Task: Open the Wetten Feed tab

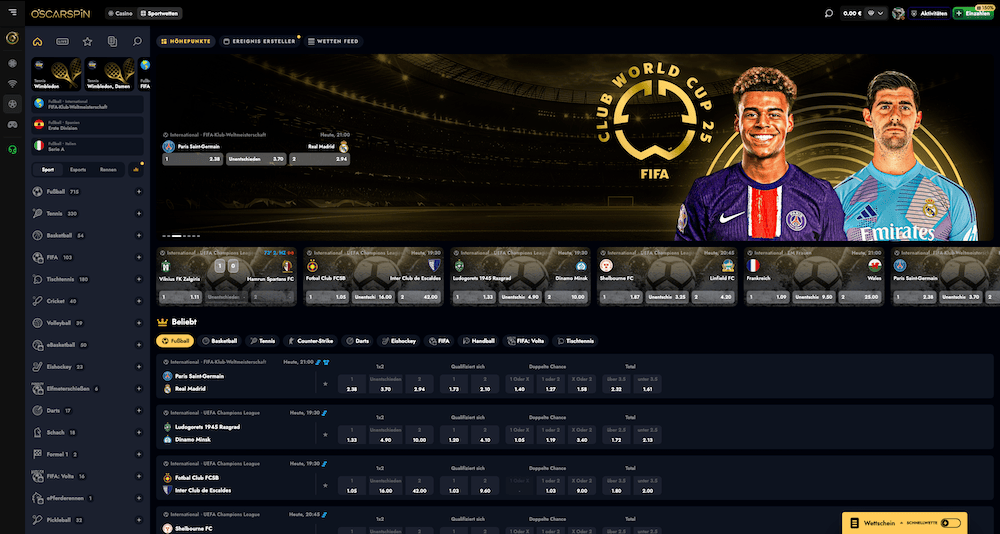Action: [x=333, y=41]
